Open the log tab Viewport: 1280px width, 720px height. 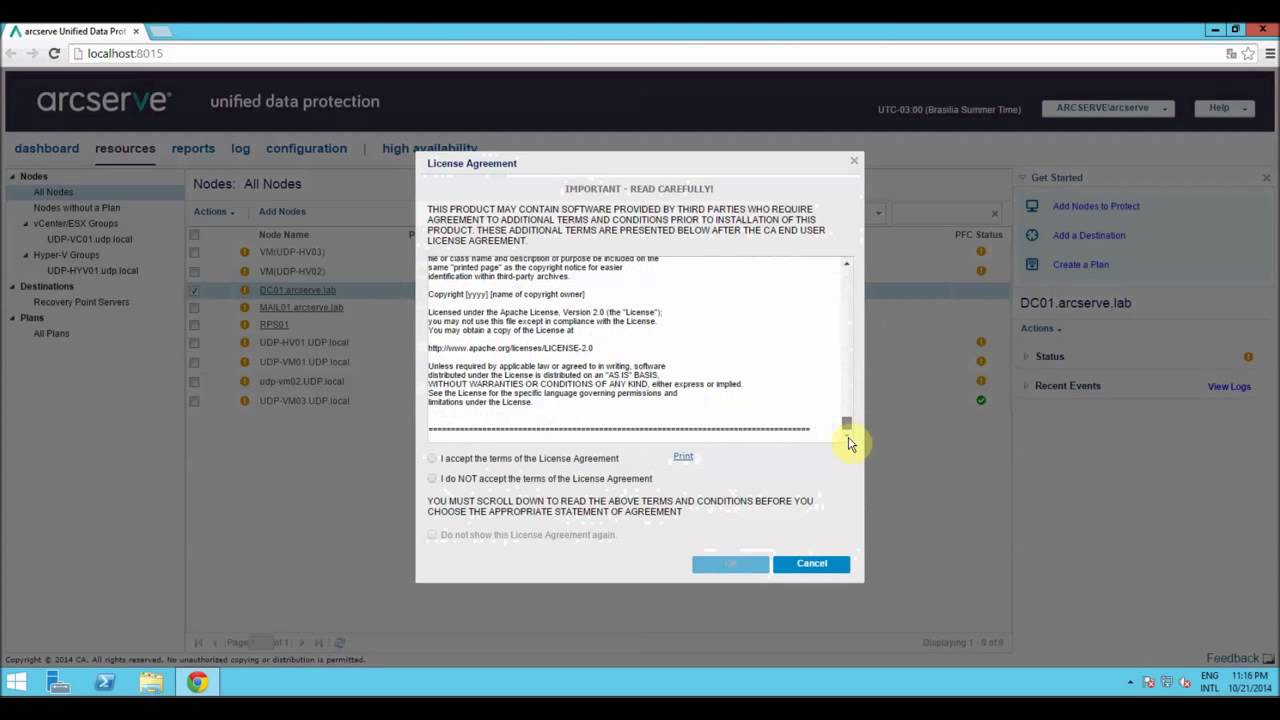240,148
